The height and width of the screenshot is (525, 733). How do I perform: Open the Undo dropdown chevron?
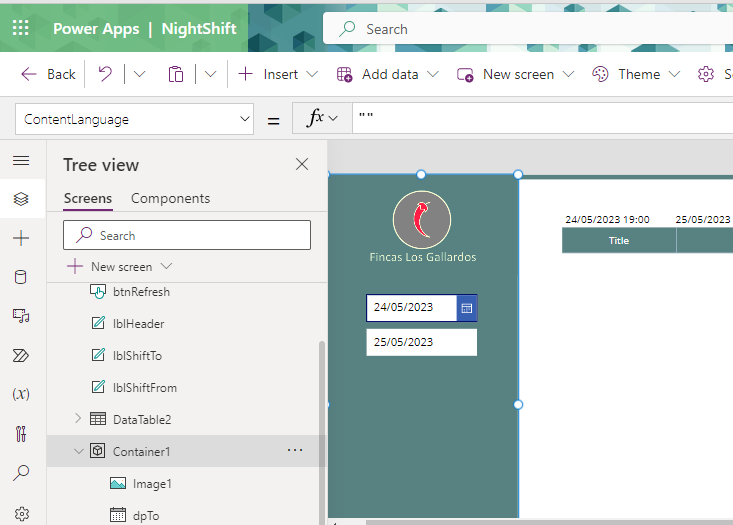pos(139,74)
